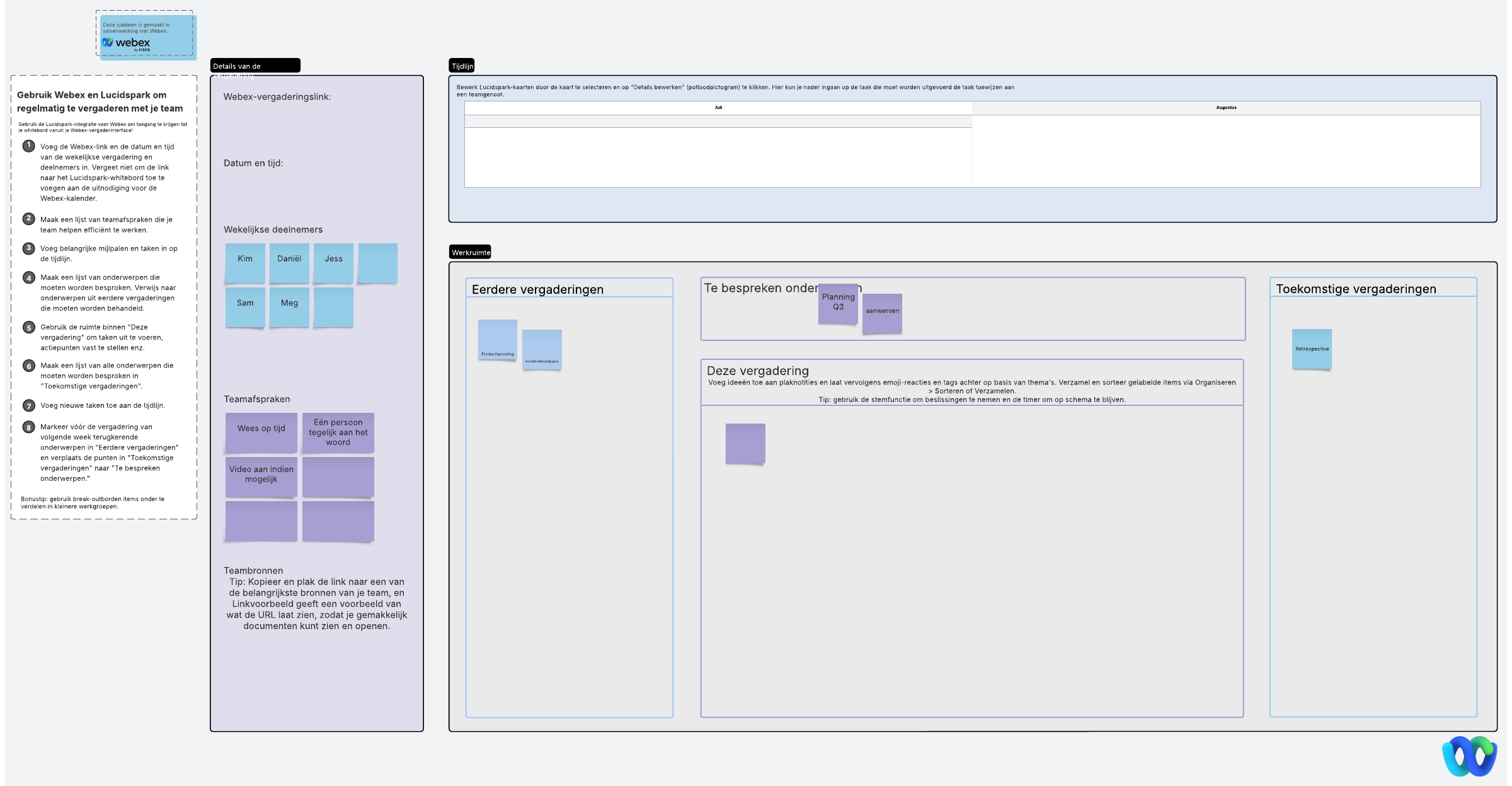
Task: Click the Tijdlijn section label
Action: [462, 66]
